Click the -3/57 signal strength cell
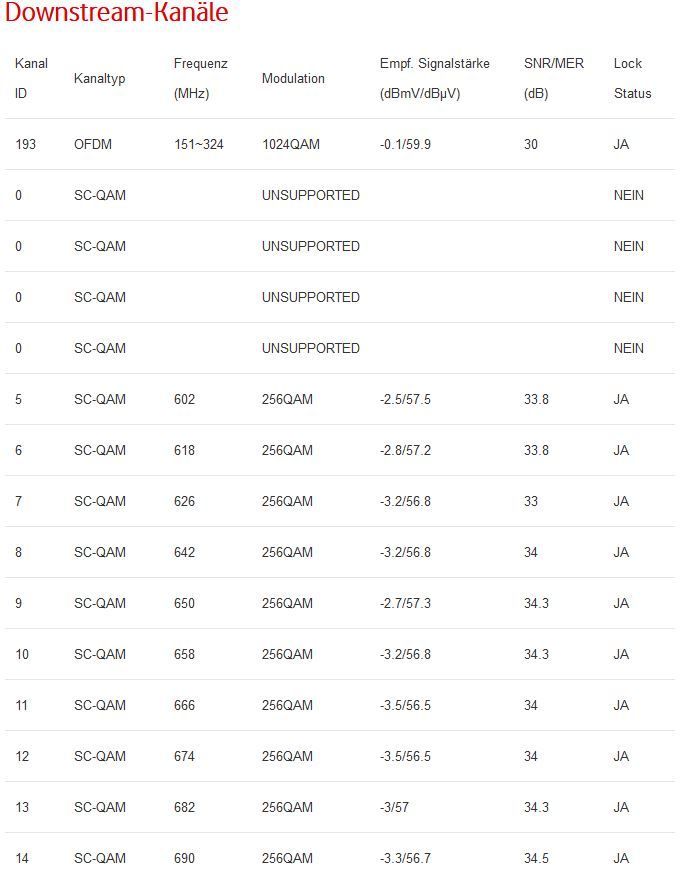 [x=394, y=807]
